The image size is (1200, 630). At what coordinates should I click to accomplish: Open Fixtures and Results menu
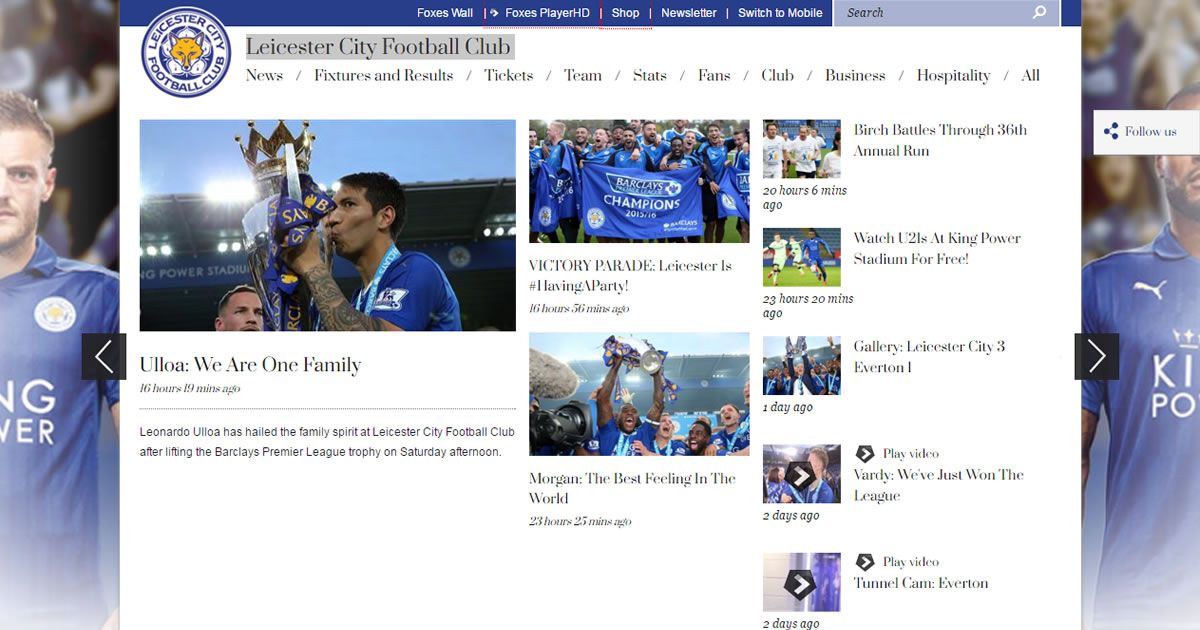coord(383,75)
